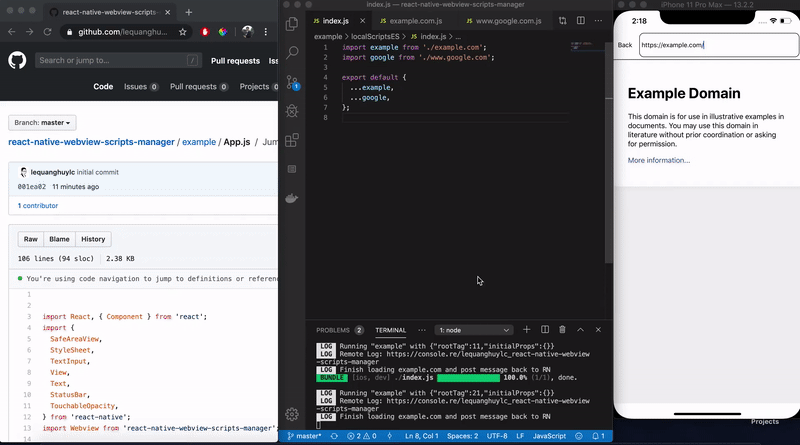The image size is (800, 445).
Task: Maximize the terminal panel with chevron up
Action: 580,330
